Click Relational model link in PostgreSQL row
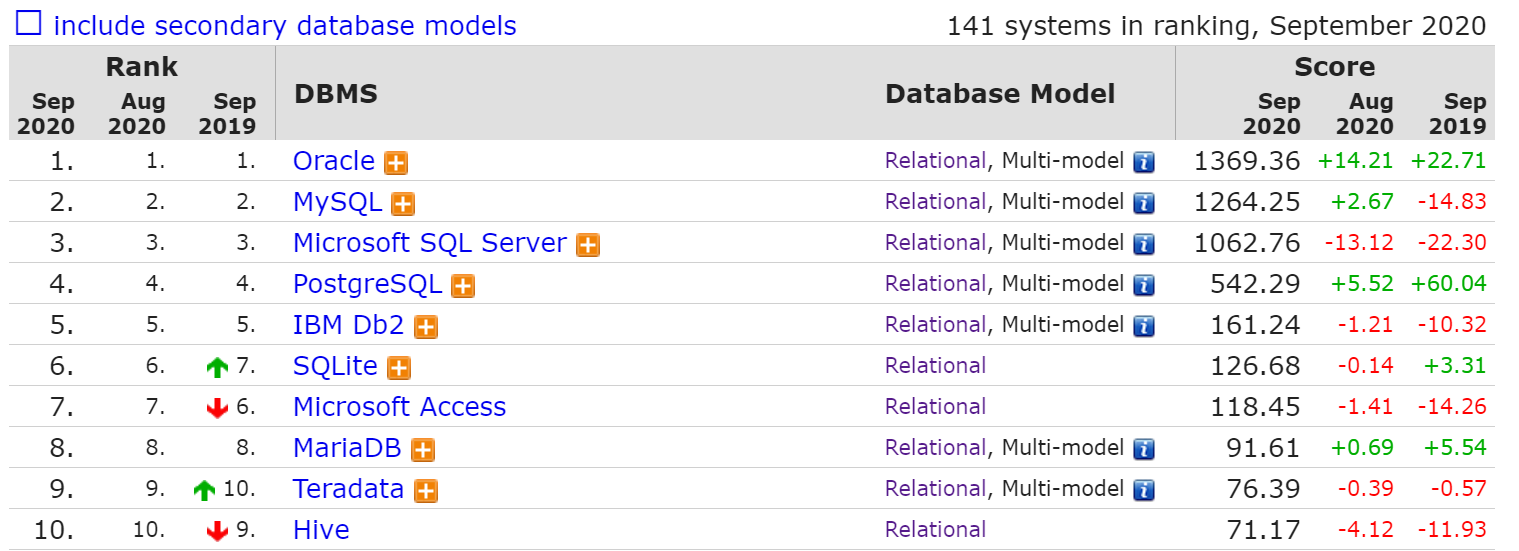The height and width of the screenshot is (551, 1519). pos(935,284)
